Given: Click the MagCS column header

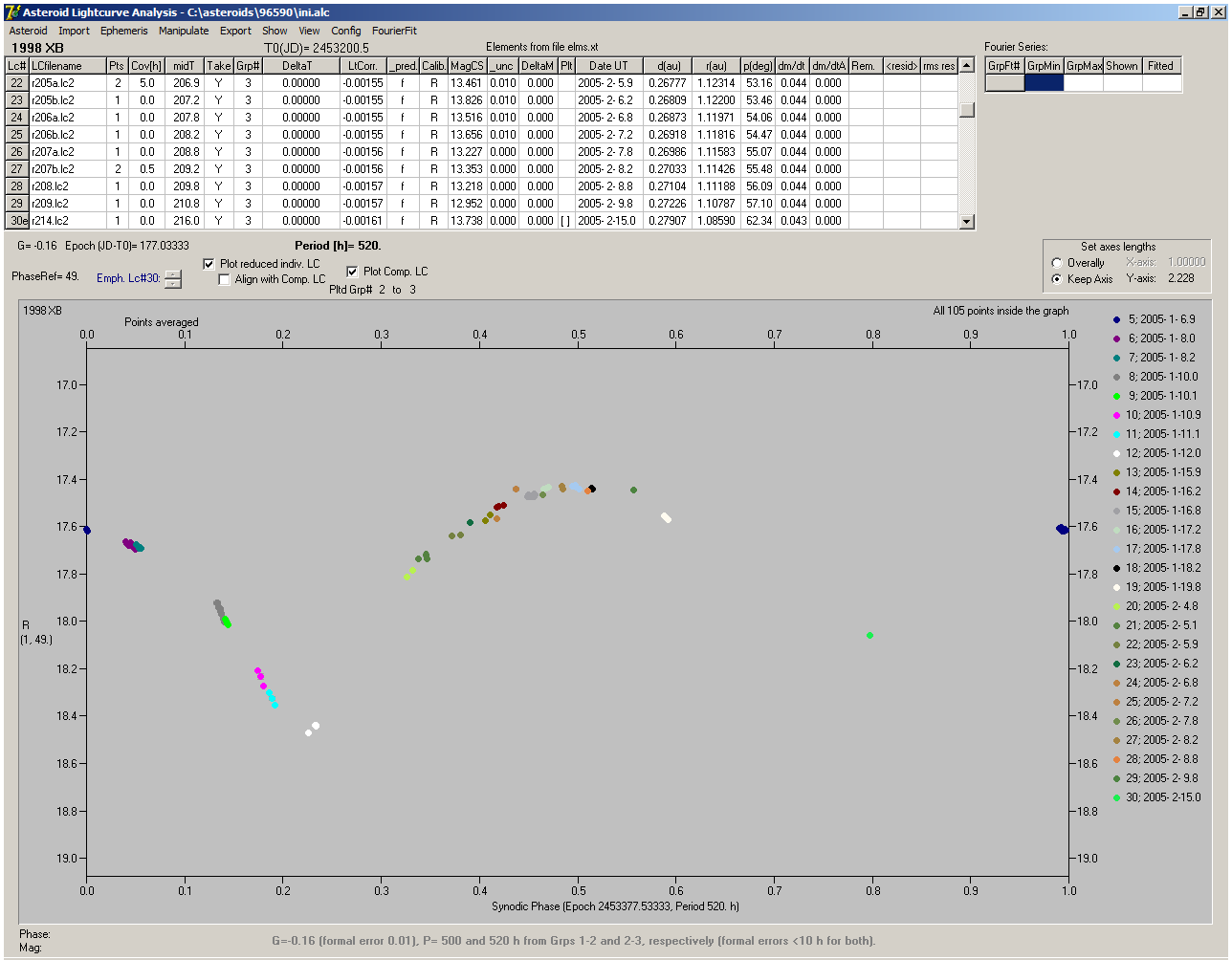Looking at the screenshot, I should point(467,66).
